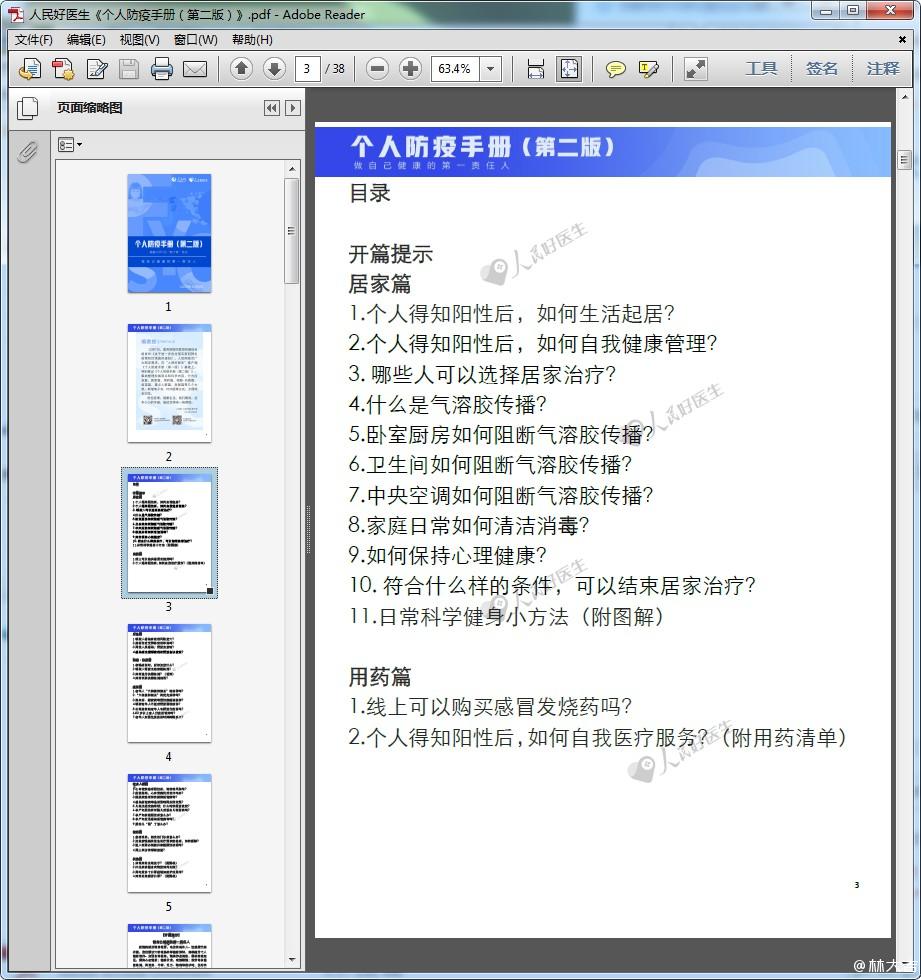Open the 文件(F) menu
The width and height of the screenshot is (921, 980).
pos(34,40)
